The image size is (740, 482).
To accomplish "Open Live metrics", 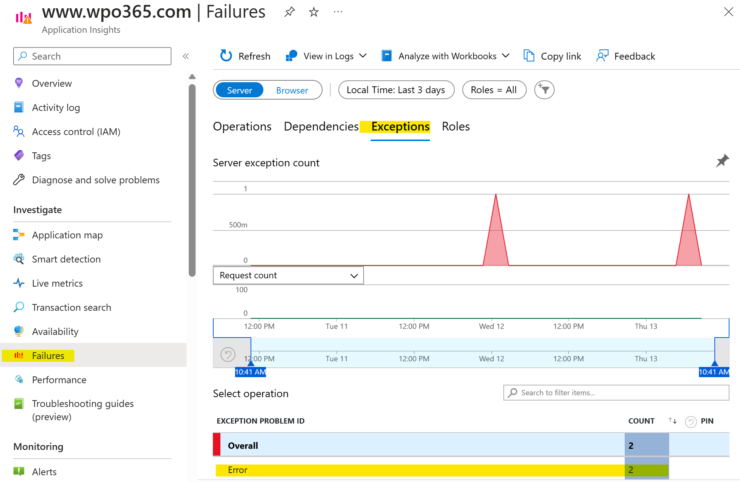I will tap(57, 283).
